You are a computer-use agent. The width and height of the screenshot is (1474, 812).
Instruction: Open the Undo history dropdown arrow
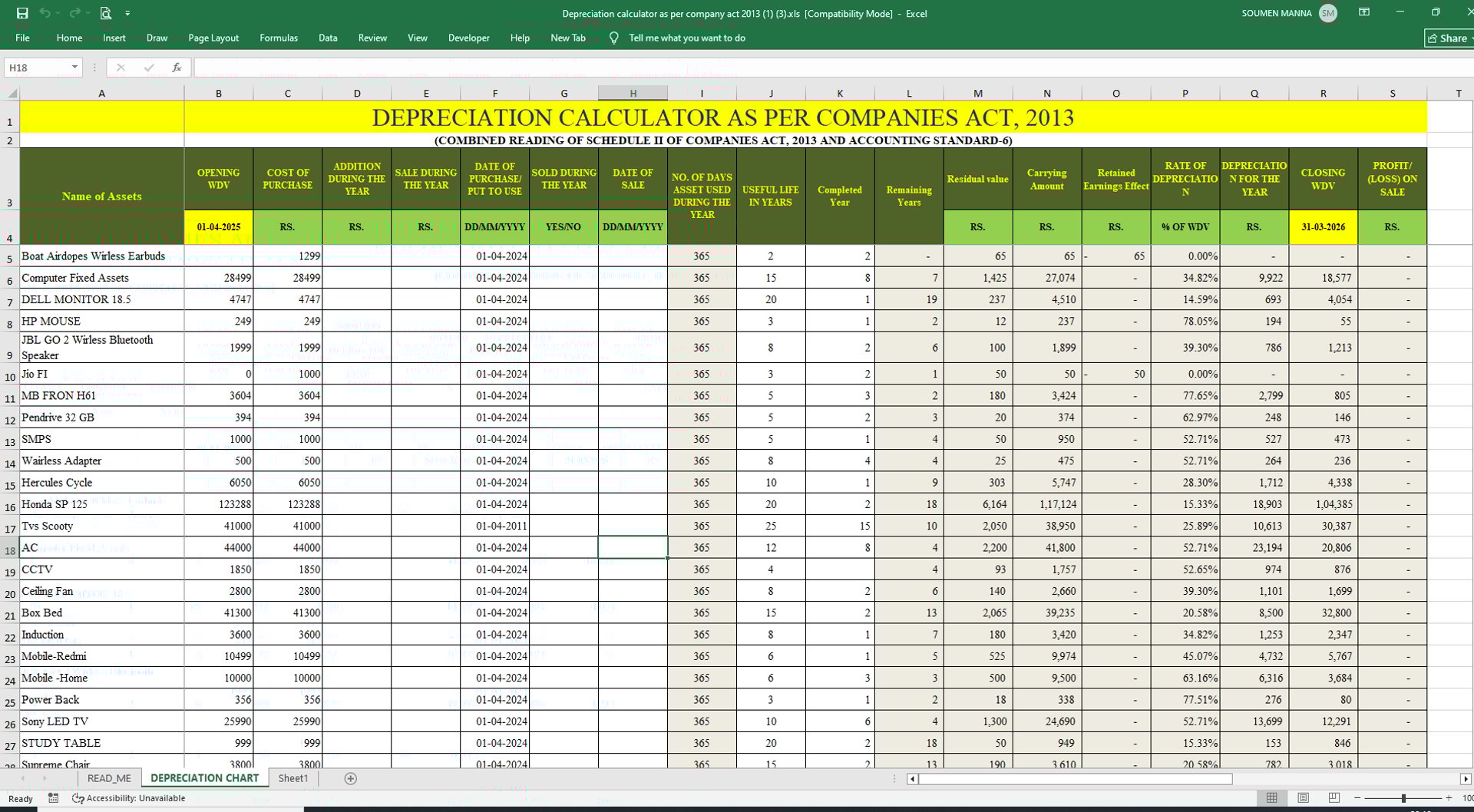(59, 13)
